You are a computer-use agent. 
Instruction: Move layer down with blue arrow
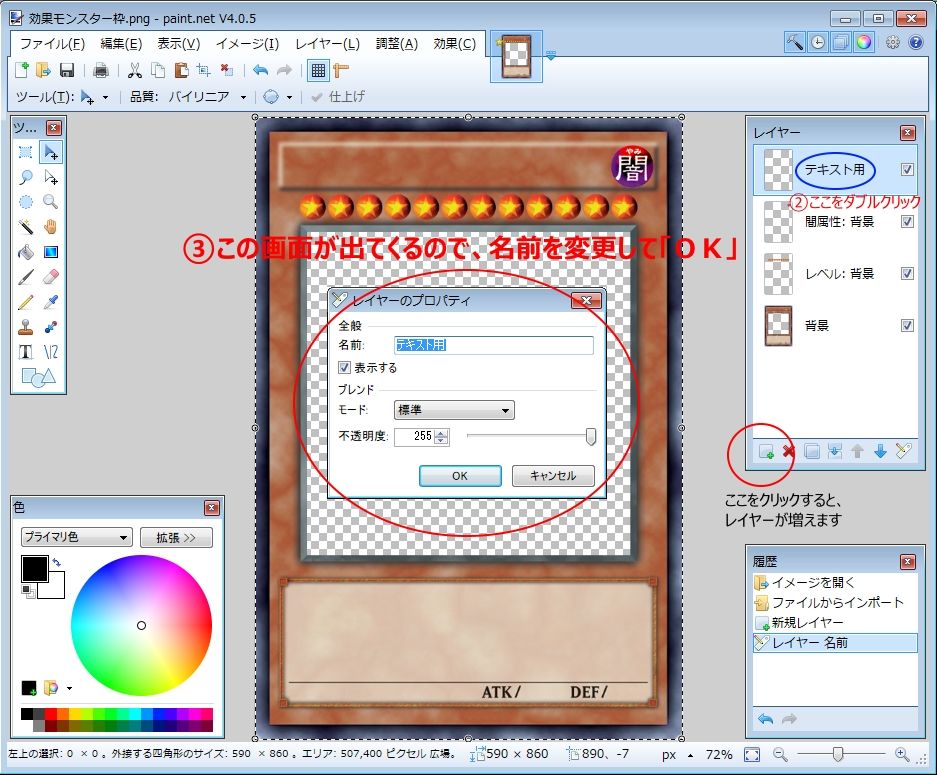click(880, 452)
